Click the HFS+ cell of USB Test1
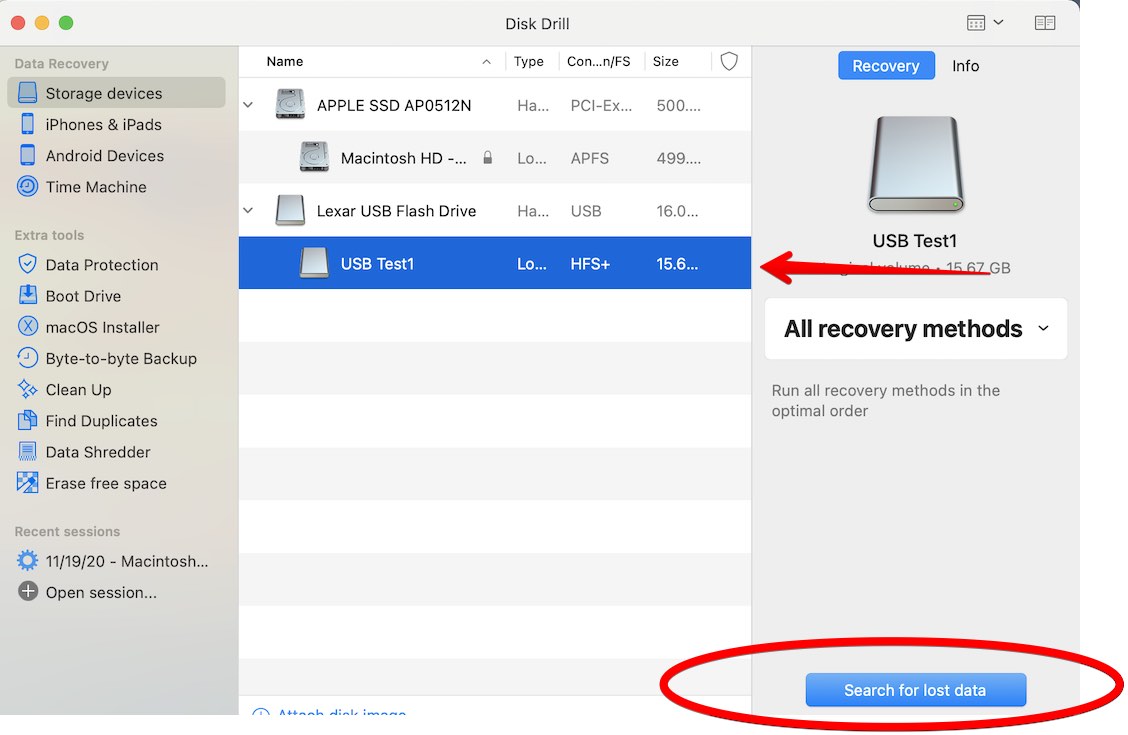Viewport: 1128px width, 735px height. [590, 264]
